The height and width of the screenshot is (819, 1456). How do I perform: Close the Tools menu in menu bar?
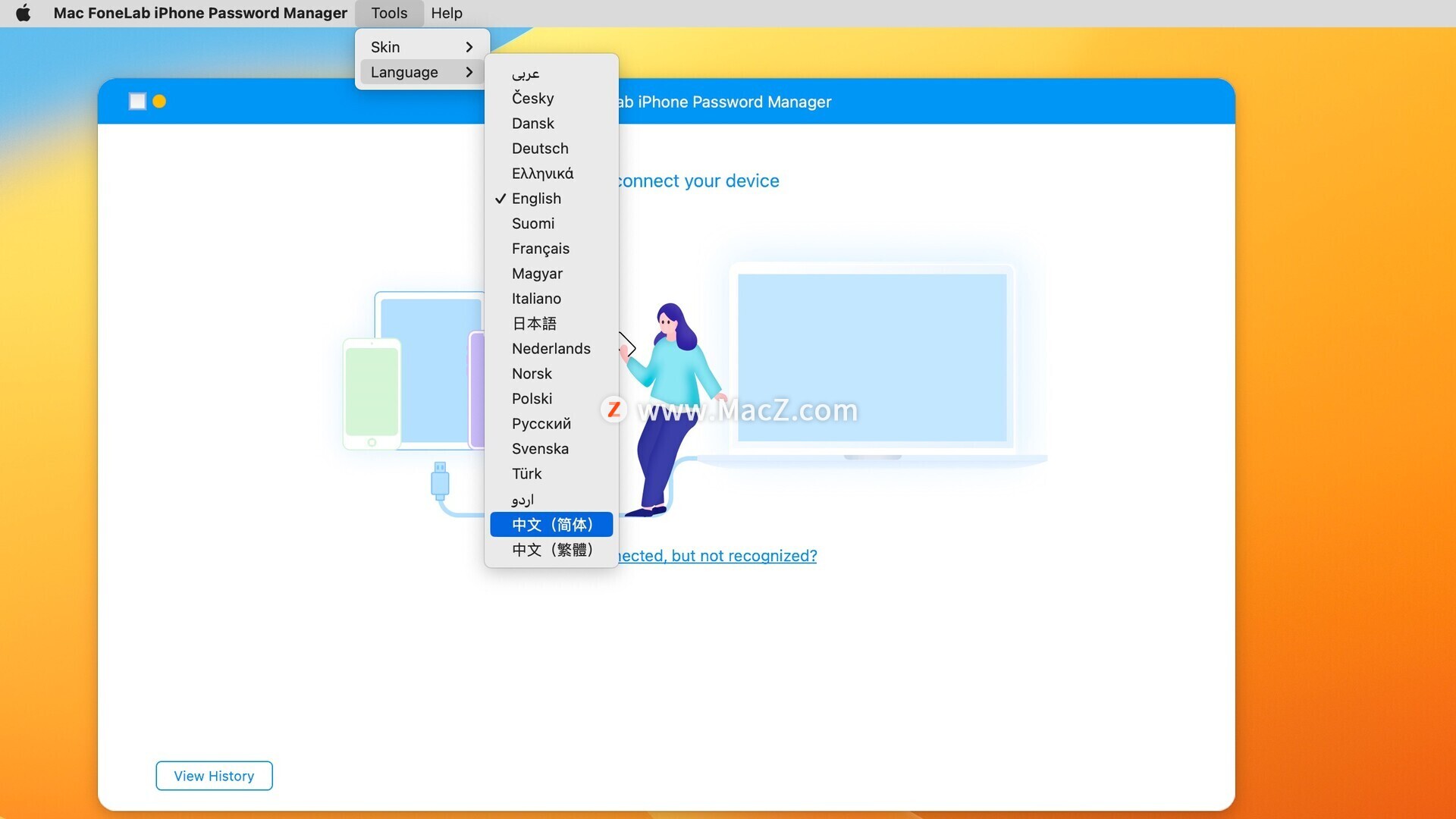point(389,13)
